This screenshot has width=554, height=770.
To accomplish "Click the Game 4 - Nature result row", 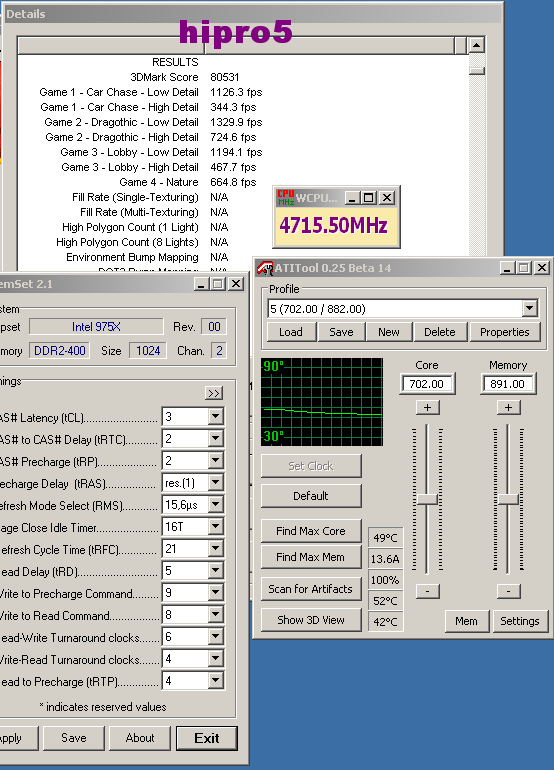I will (x=188, y=182).
